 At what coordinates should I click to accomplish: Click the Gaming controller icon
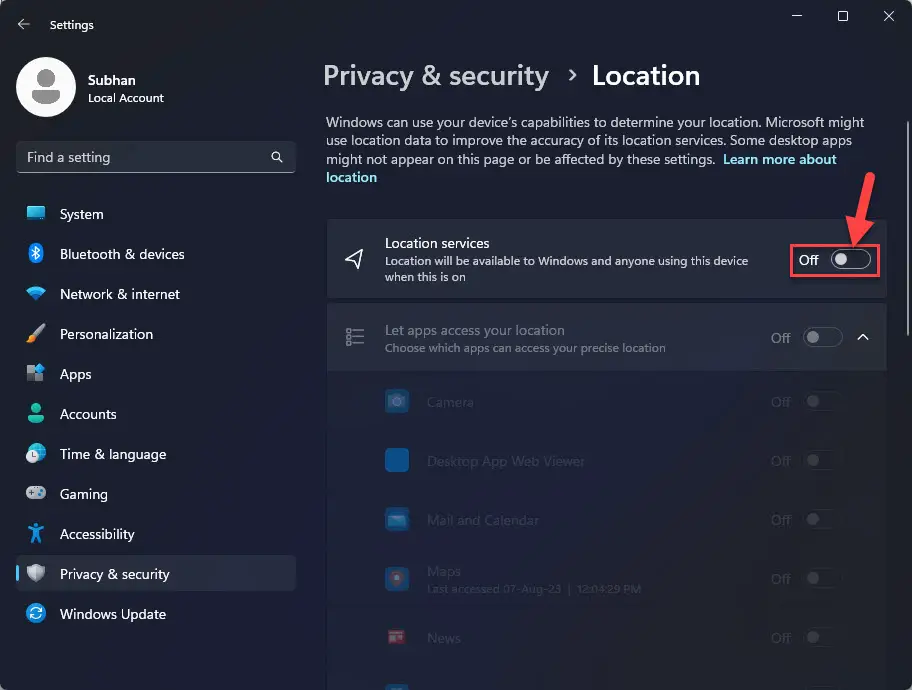(36, 493)
